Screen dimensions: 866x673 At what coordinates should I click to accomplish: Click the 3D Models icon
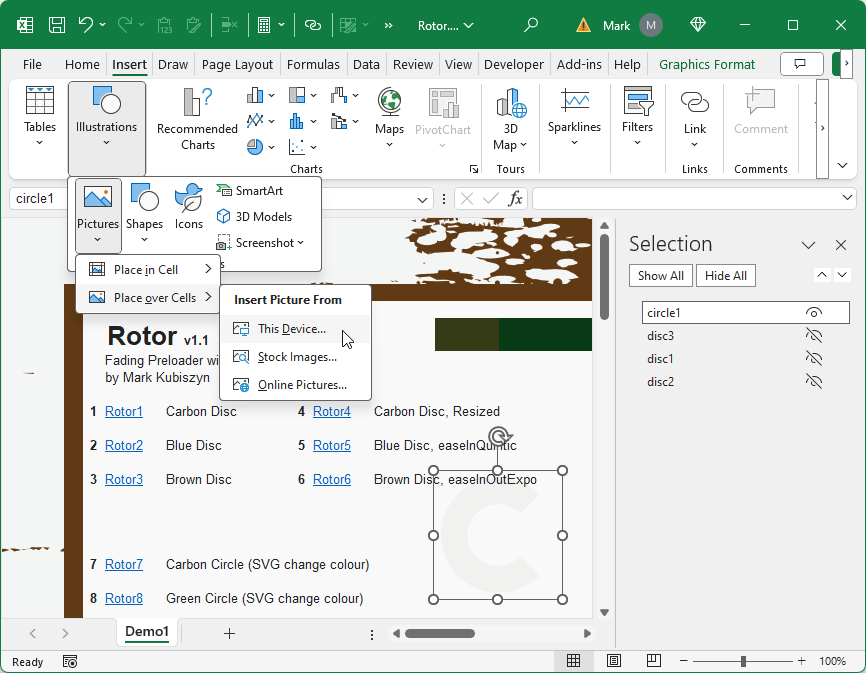pyautogui.click(x=254, y=216)
